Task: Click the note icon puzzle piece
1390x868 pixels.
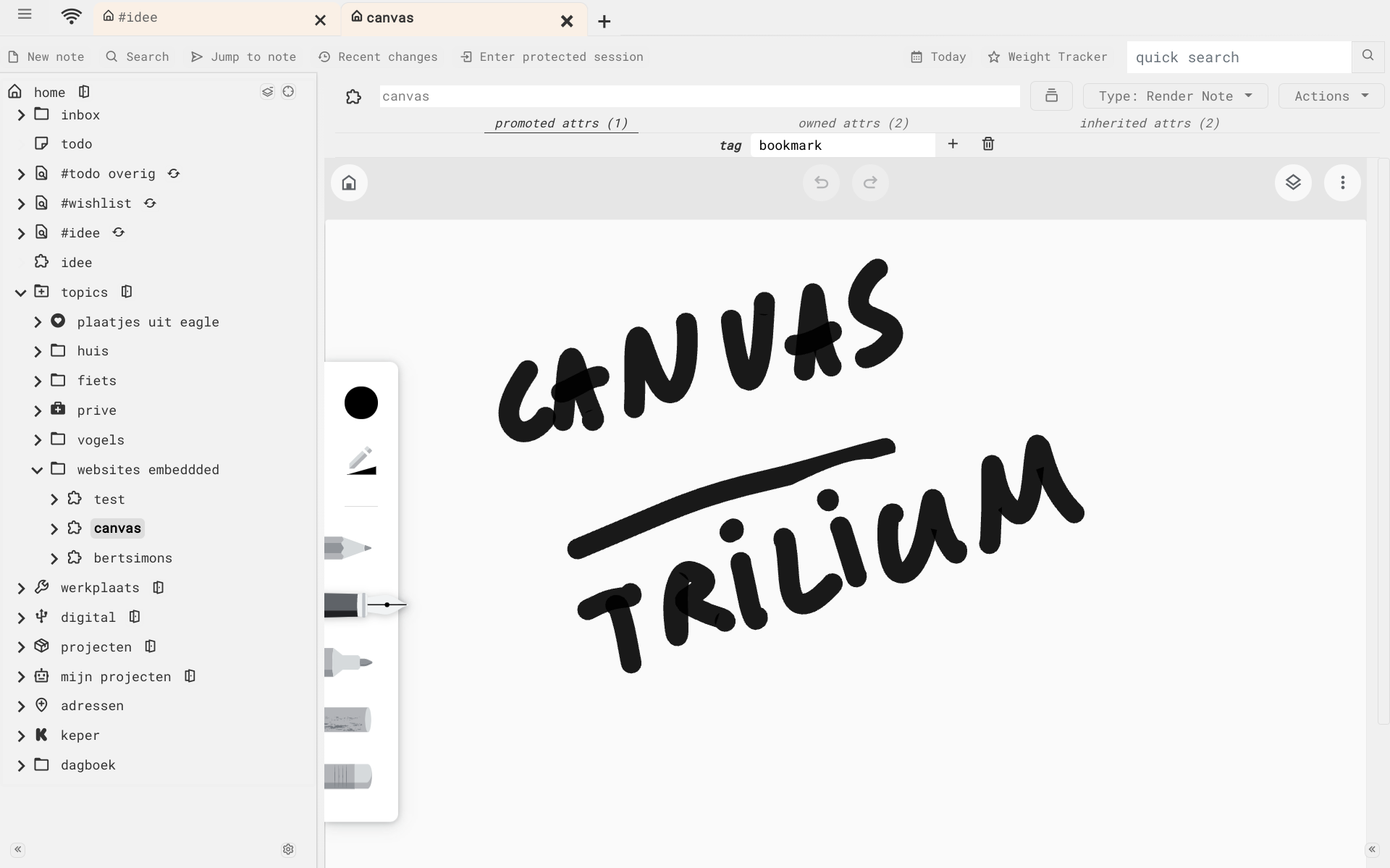Action: (x=353, y=96)
